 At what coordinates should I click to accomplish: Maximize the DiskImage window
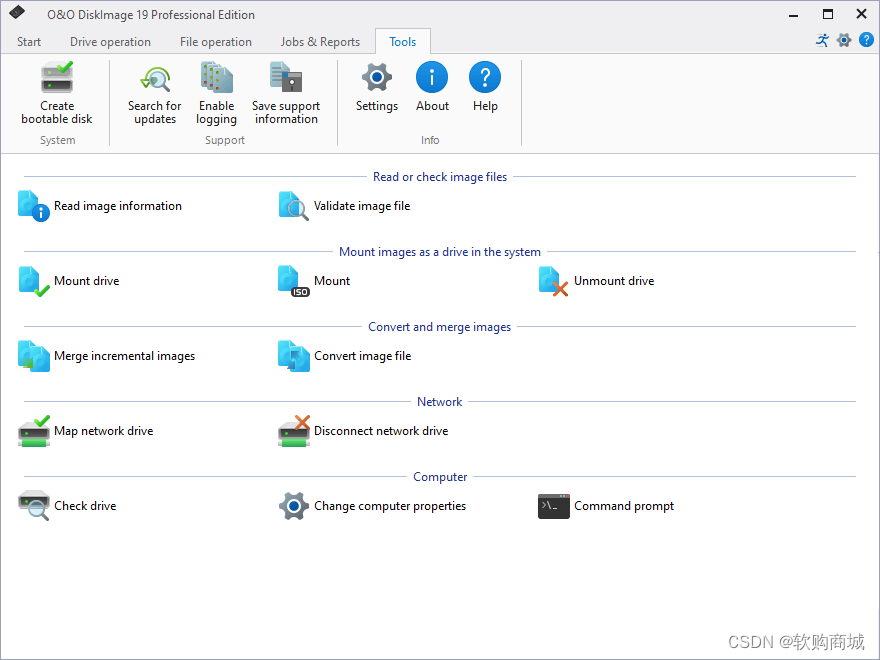828,14
